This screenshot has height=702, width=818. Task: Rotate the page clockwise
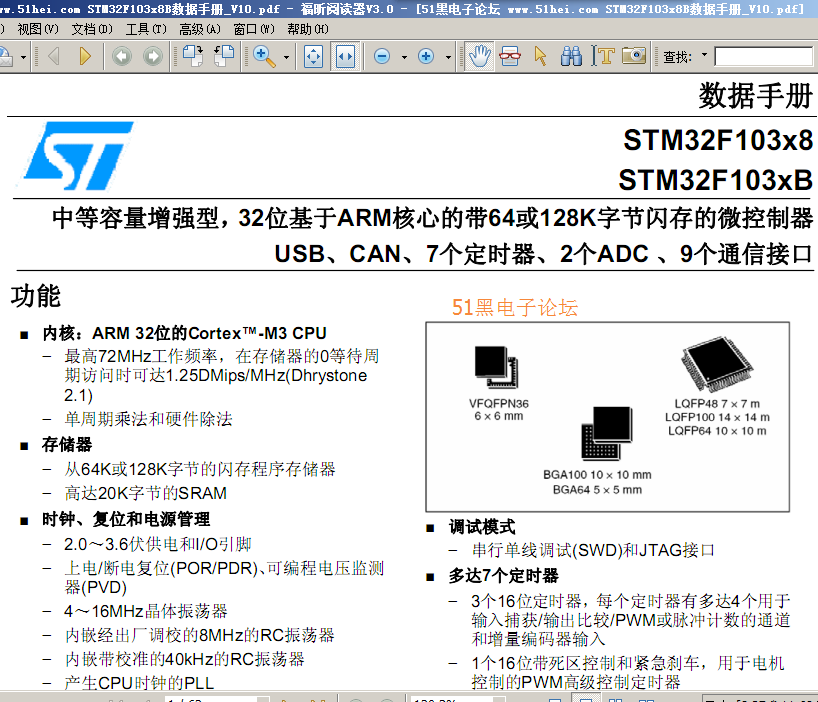pos(193,56)
